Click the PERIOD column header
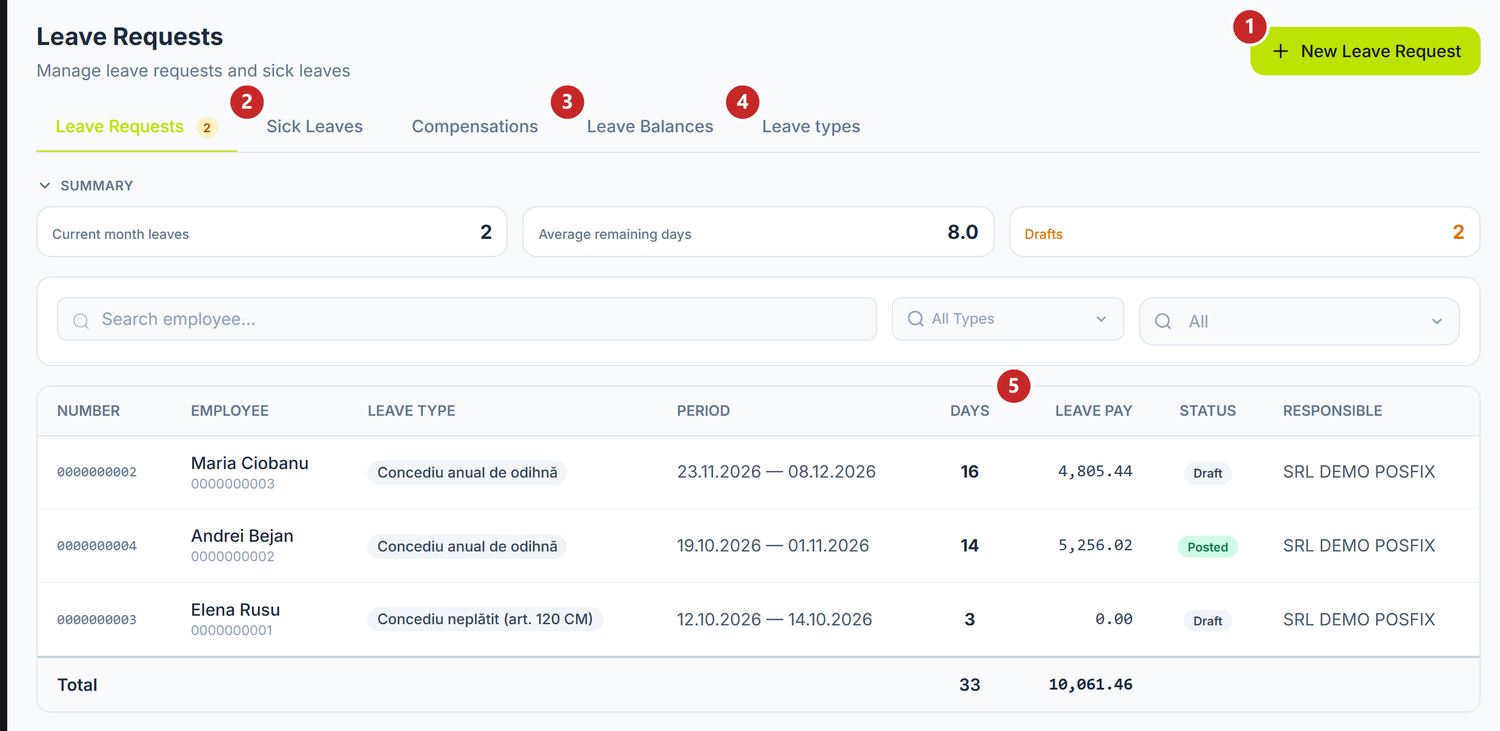1500x731 pixels. coord(703,411)
